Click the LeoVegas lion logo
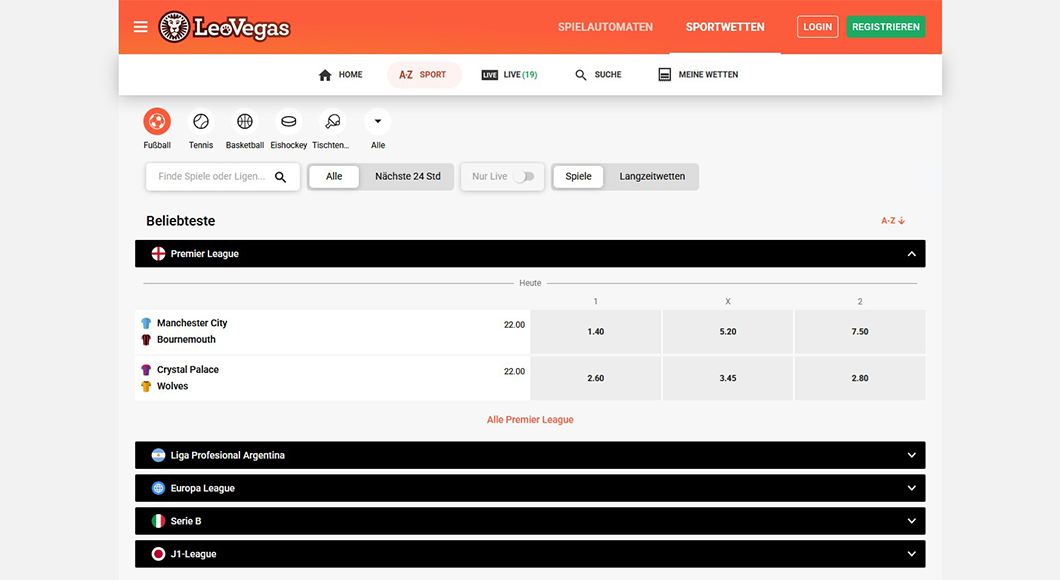This screenshot has width=1060, height=580. [x=224, y=27]
